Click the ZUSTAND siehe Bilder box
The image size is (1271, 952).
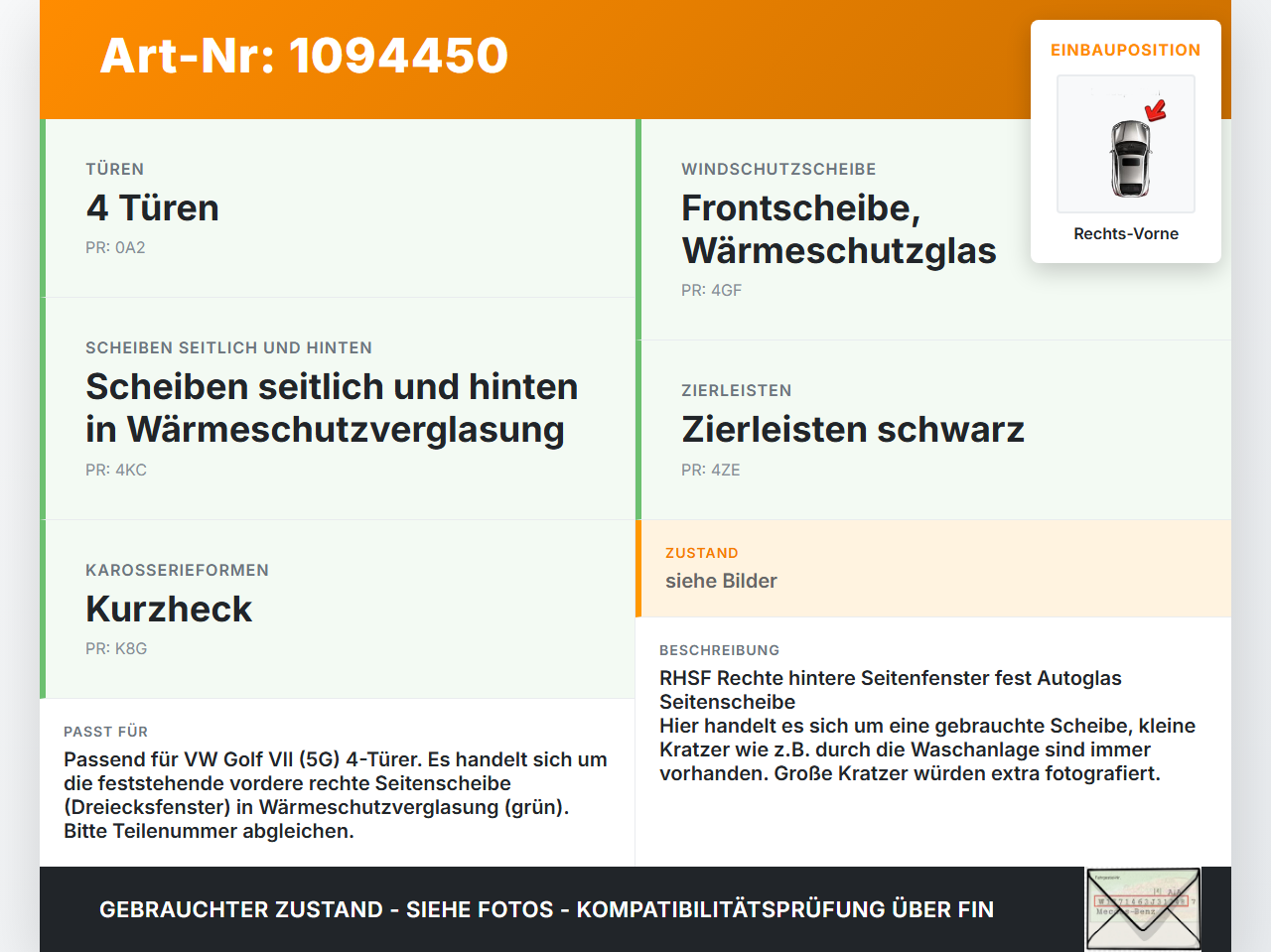click(x=933, y=568)
